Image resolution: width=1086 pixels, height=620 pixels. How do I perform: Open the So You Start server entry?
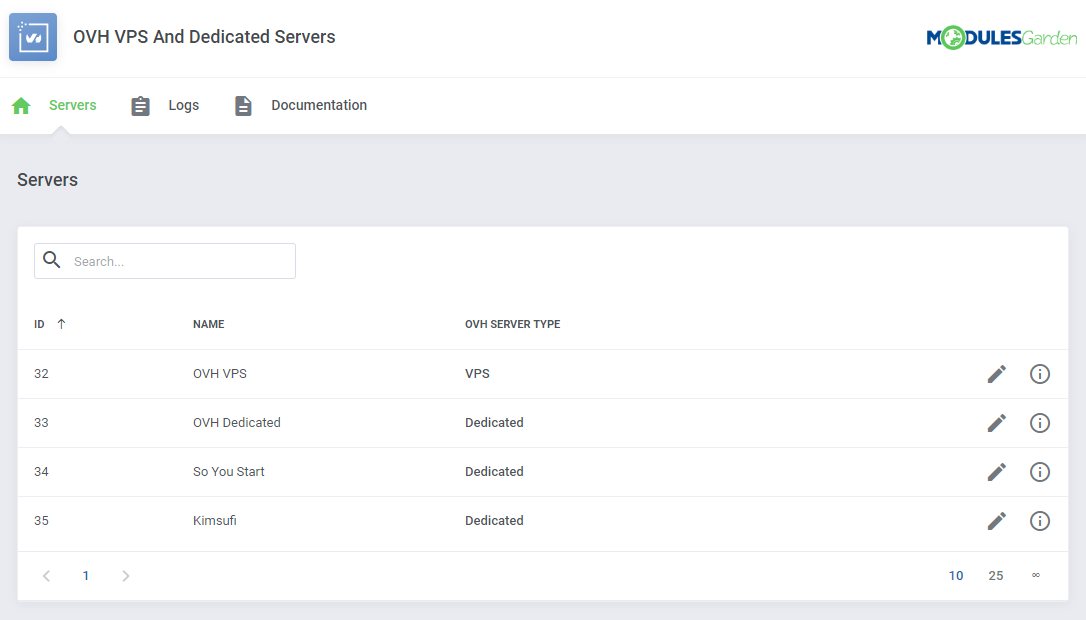pos(229,471)
